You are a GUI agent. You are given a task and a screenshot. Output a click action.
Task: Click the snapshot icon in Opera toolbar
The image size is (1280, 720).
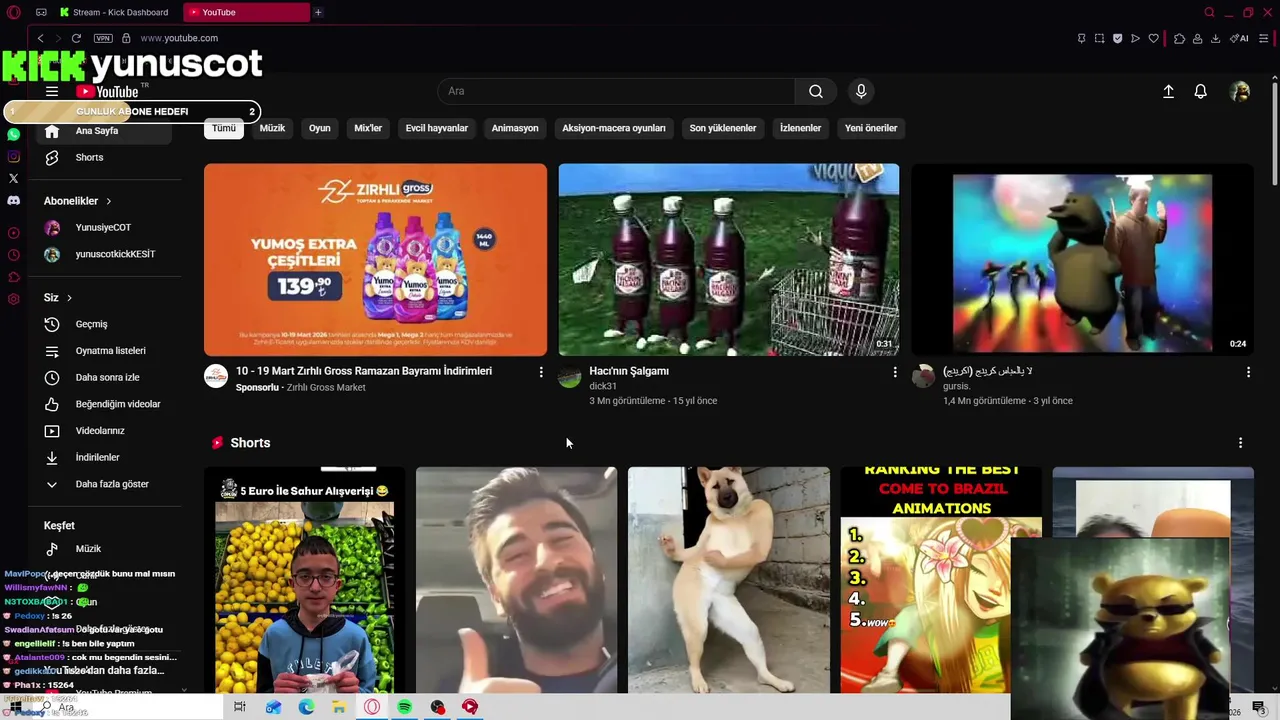click(1099, 38)
